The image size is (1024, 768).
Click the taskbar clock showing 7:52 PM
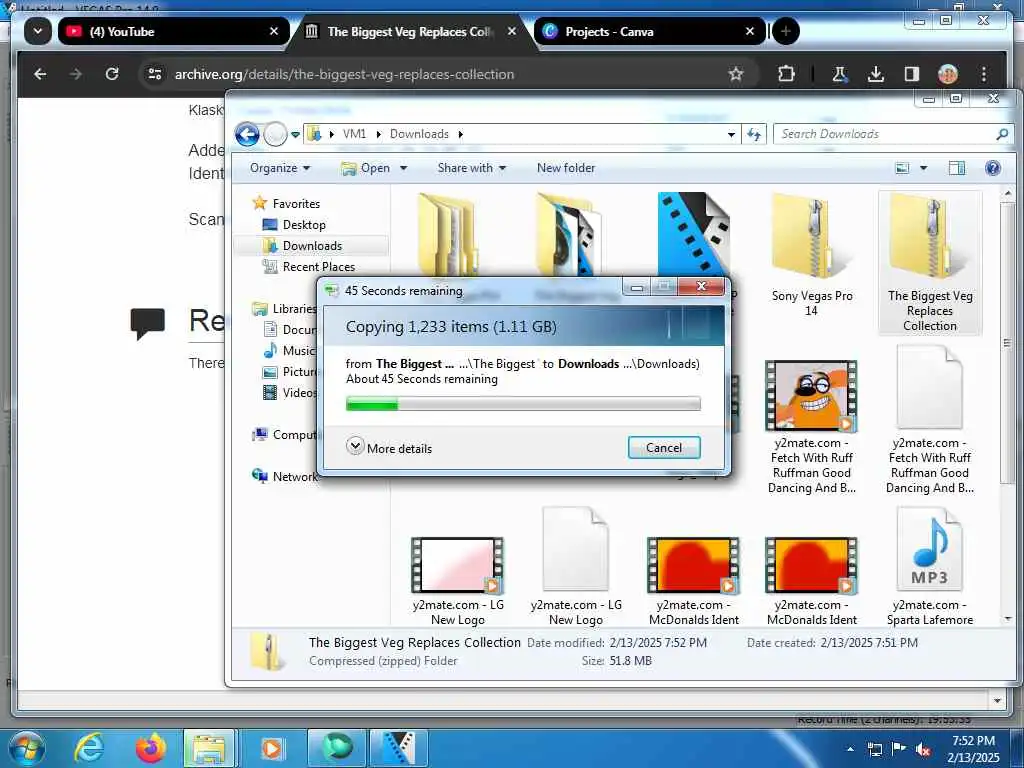point(973,749)
